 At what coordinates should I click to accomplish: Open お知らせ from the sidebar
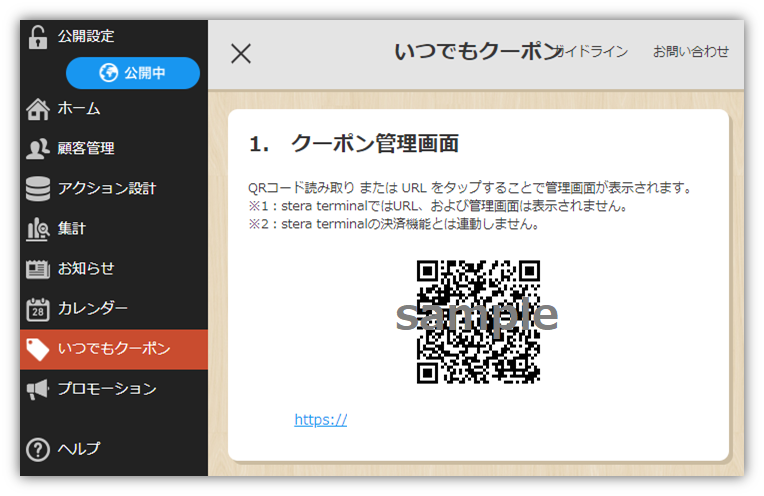[x=114, y=268]
